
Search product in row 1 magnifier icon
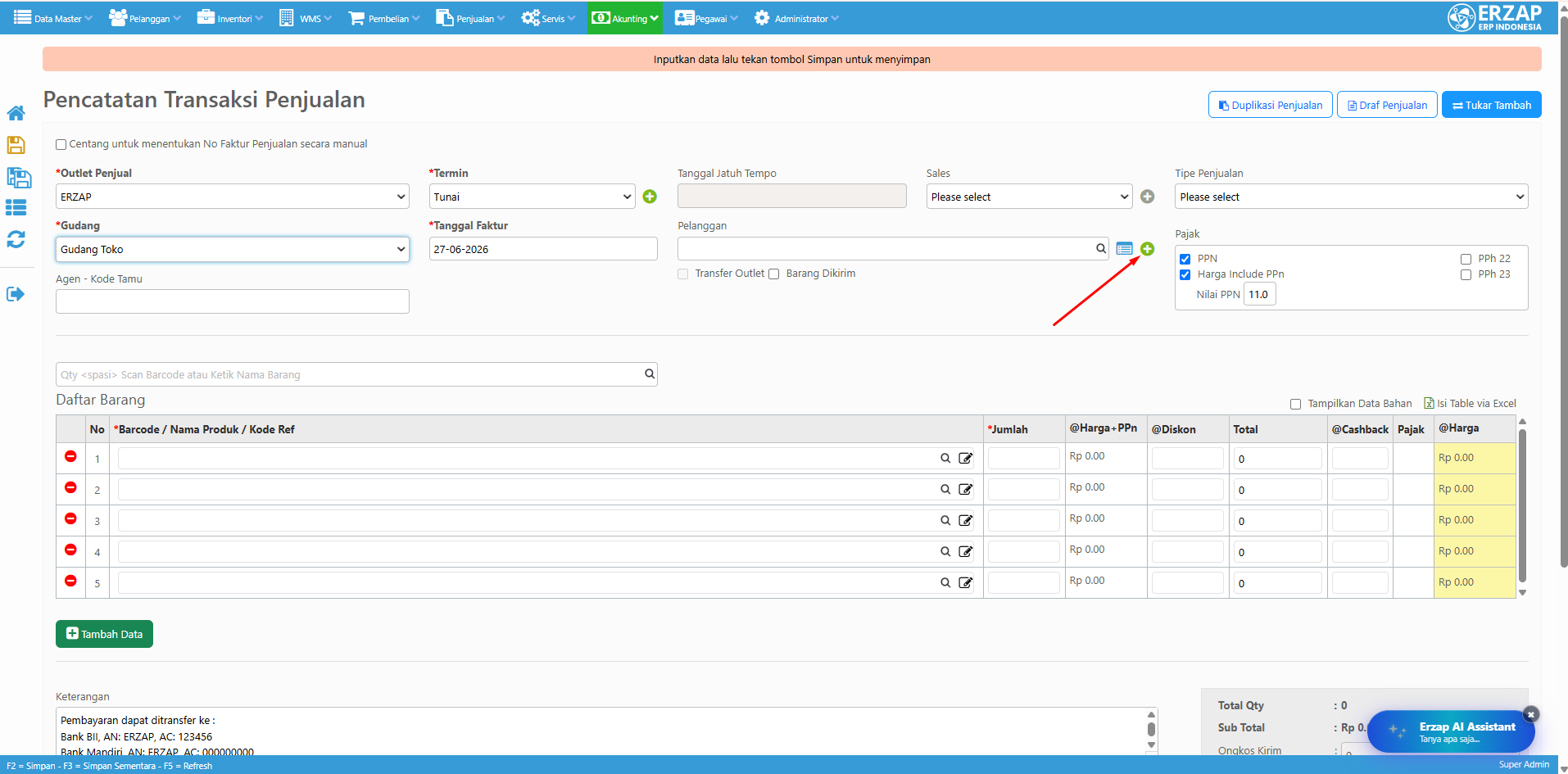coord(945,458)
